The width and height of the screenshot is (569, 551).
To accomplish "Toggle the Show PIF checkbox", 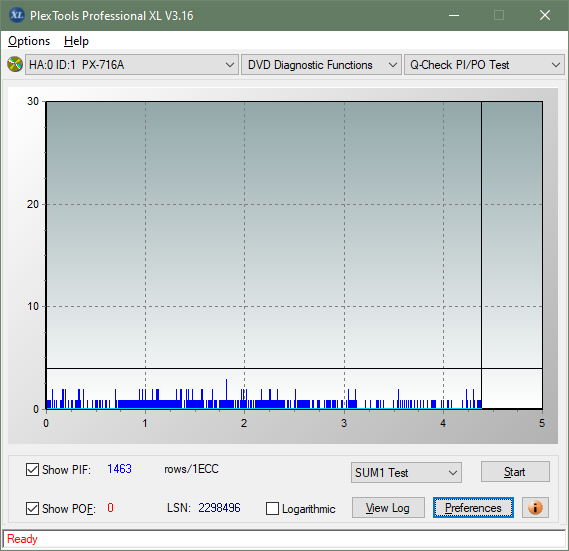I will click(x=32, y=469).
